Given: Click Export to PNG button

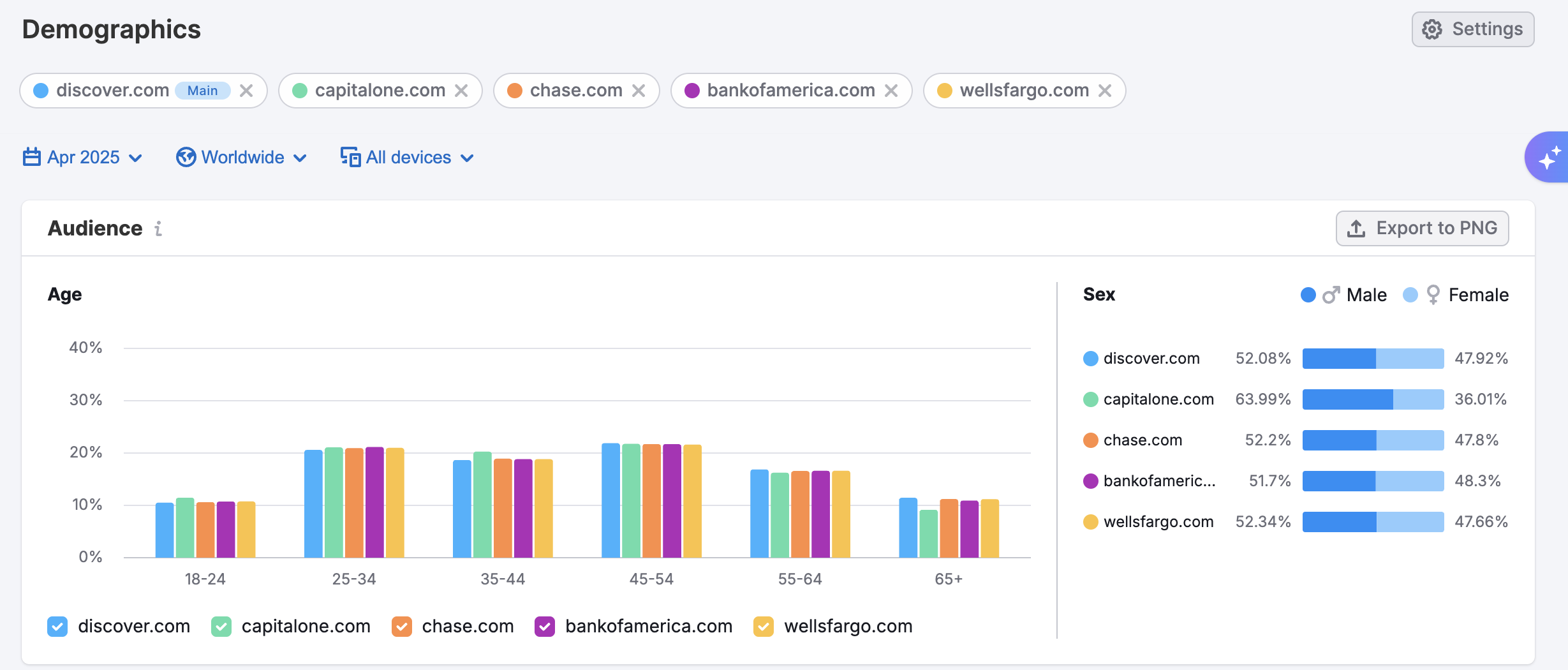Looking at the screenshot, I should (1422, 228).
